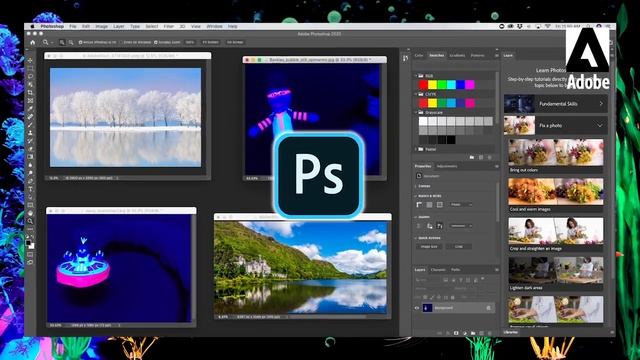Hide the Background layer with the eye icon

click(x=417, y=308)
